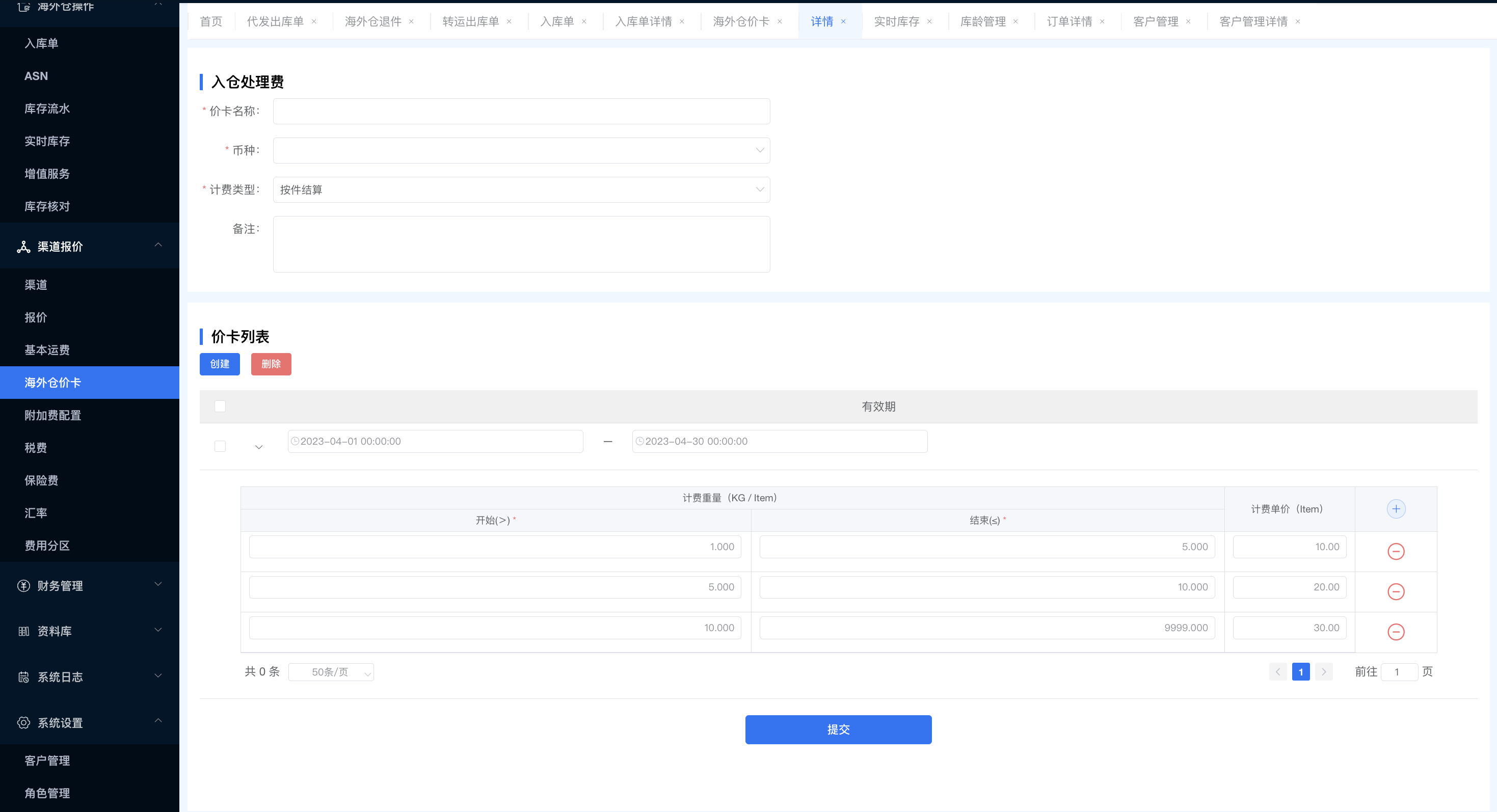Click the blue 创建 button
This screenshot has height=812, width=1497.
[220, 364]
